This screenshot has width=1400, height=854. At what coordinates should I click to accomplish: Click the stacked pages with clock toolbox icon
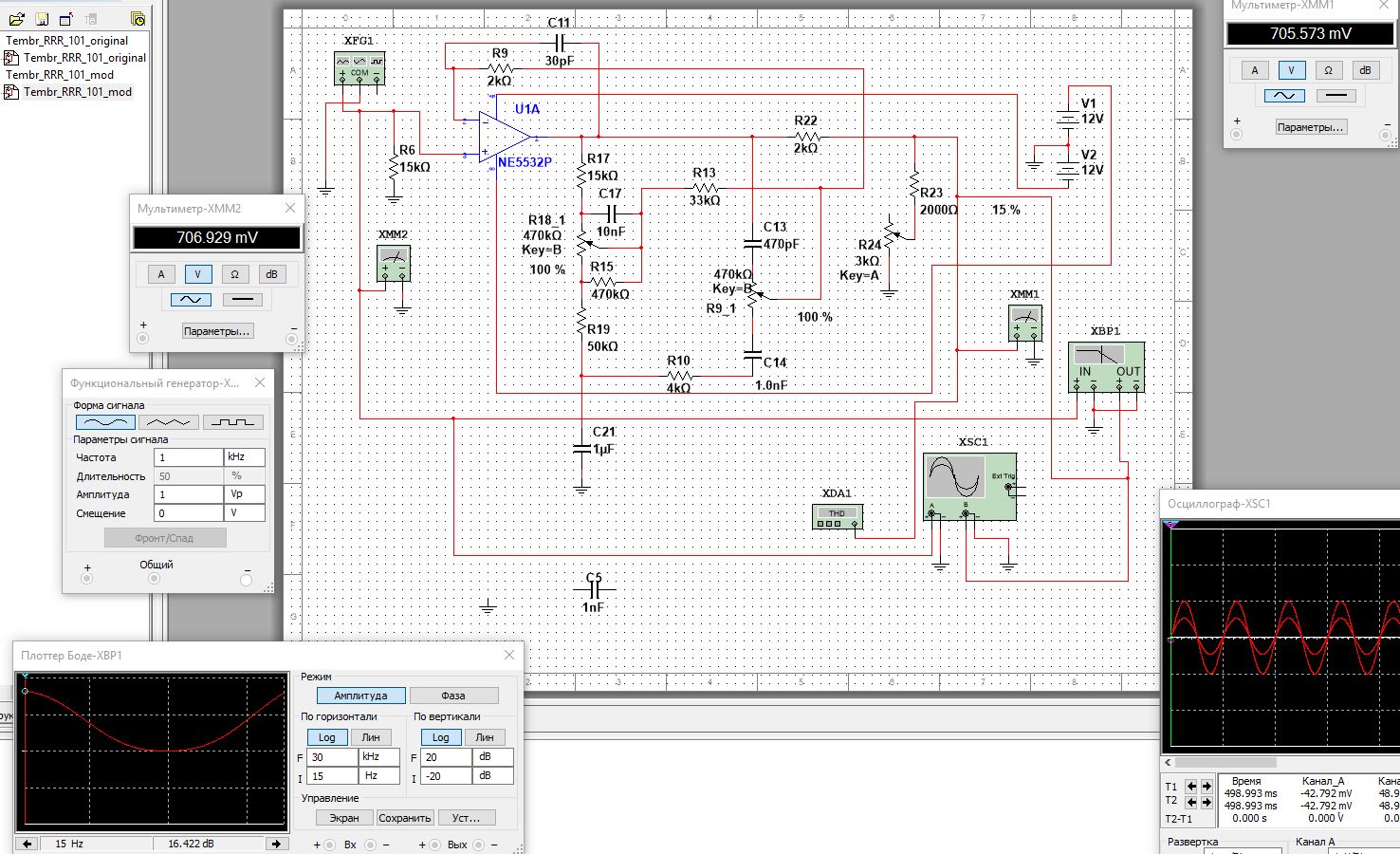click(138, 18)
